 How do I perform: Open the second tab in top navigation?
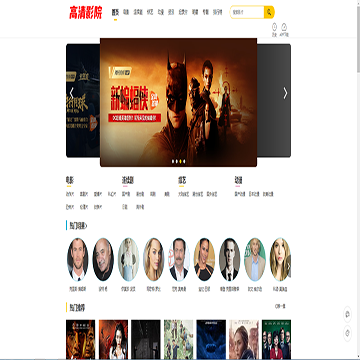tap(126, 13)
